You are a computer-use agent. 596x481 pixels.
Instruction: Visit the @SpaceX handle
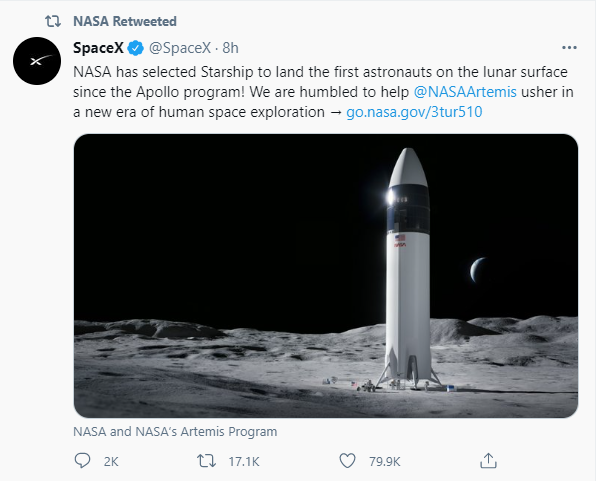pyautogui.click(x=180, y=48)
